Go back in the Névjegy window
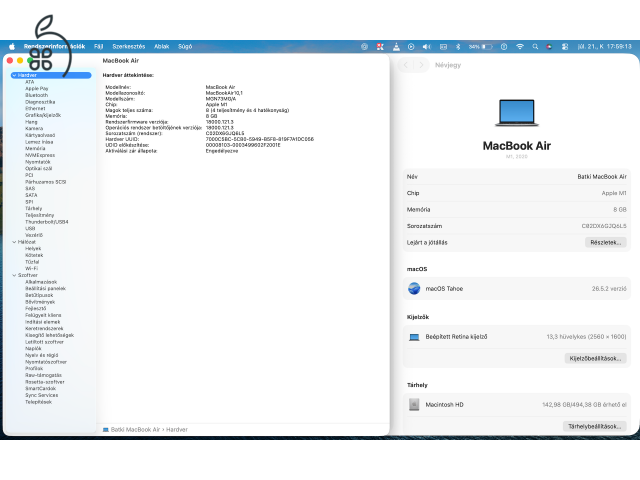The height and width of the screenshot is (480, 640). tap(406, 65)
